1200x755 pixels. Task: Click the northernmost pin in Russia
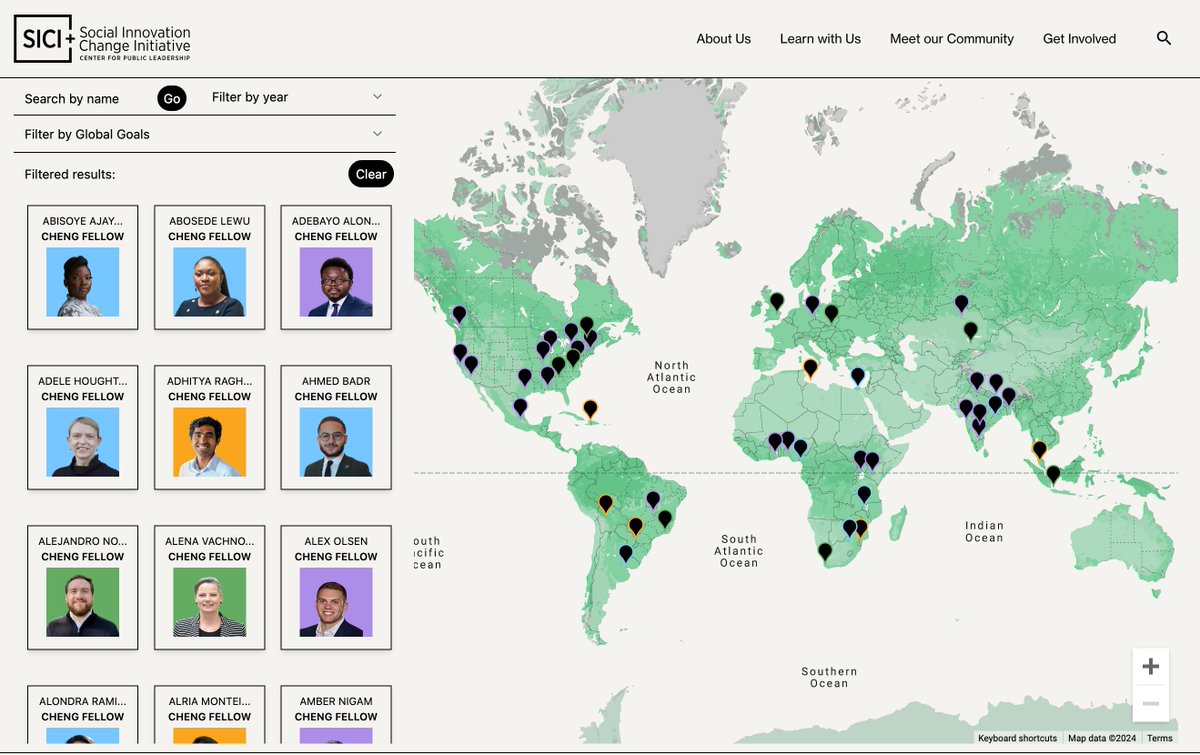click(961, 302)
